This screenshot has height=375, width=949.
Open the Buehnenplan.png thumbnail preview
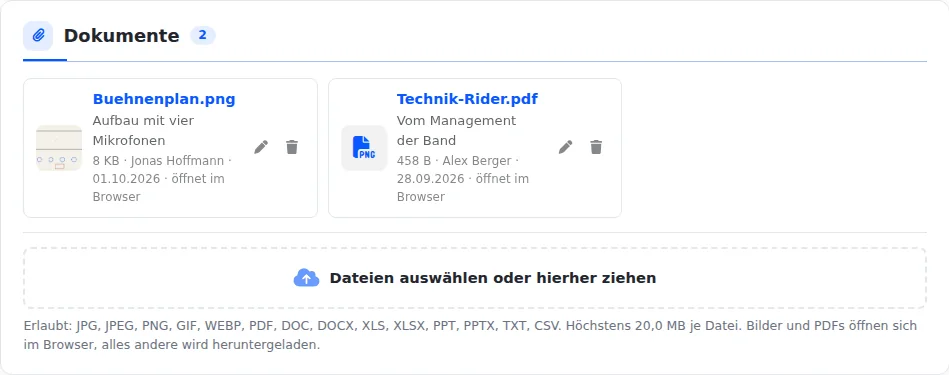click(59, 148)
